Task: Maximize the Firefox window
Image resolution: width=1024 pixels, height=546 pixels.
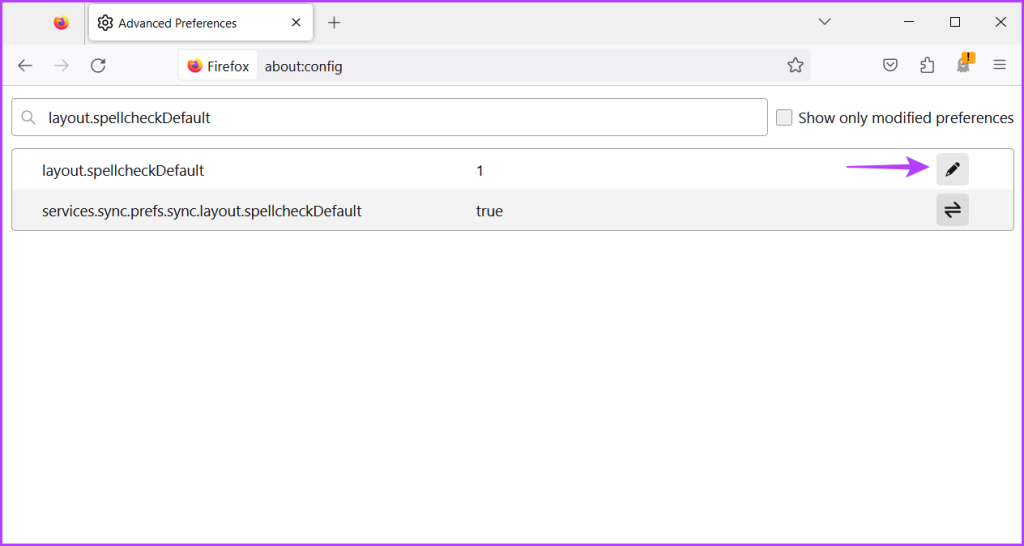Action: 955,22
